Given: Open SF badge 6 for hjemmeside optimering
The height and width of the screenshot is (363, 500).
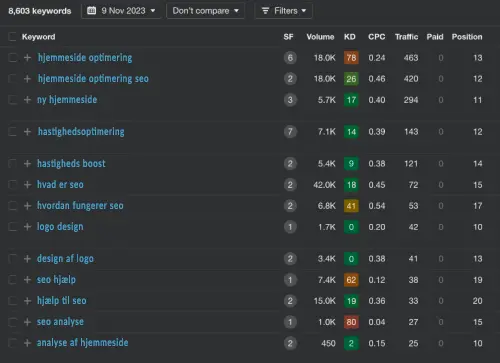Looking at the screenshot, I should 290,58.
